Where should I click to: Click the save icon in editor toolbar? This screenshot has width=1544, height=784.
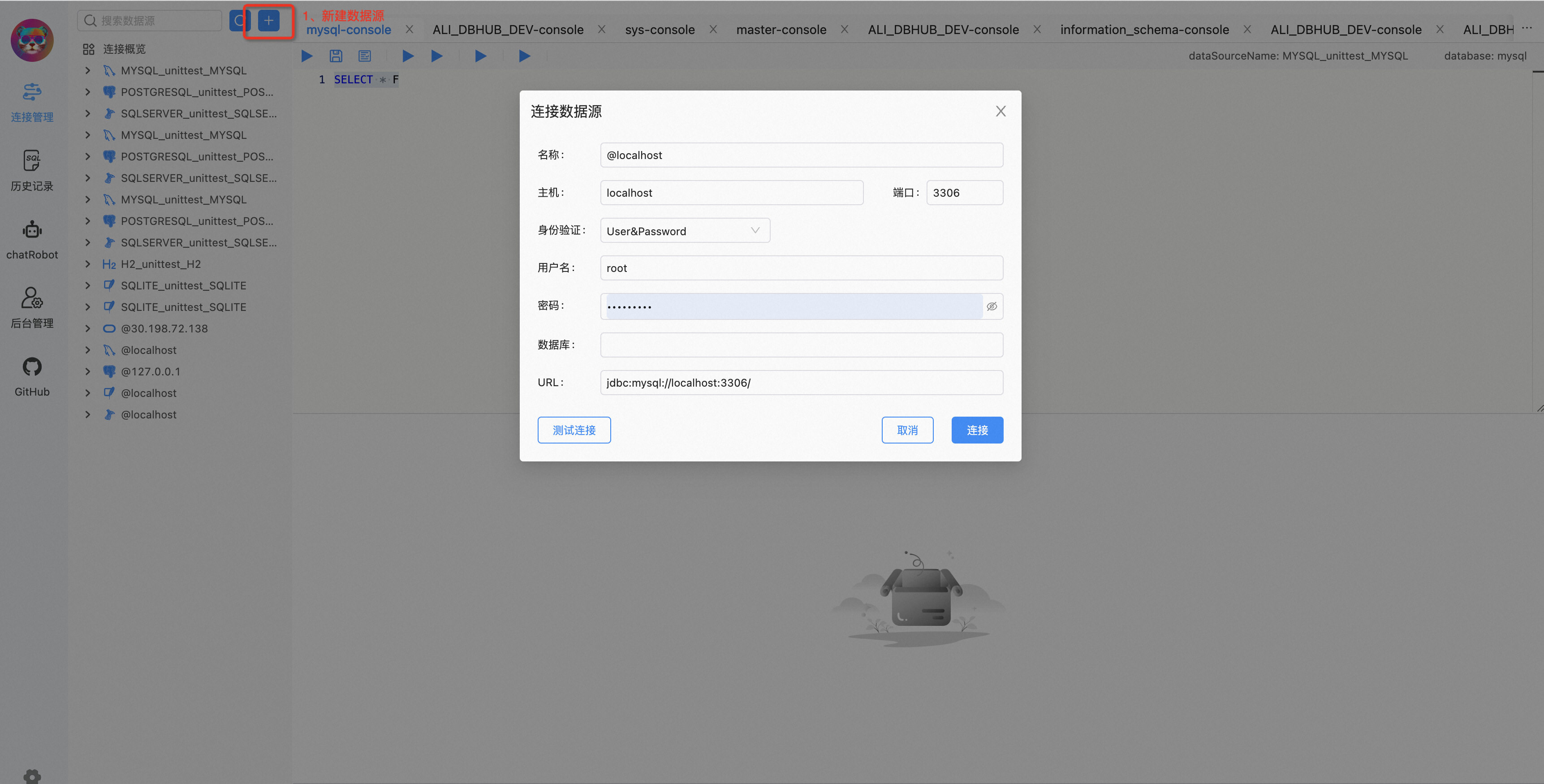click(x=336, y=56)
